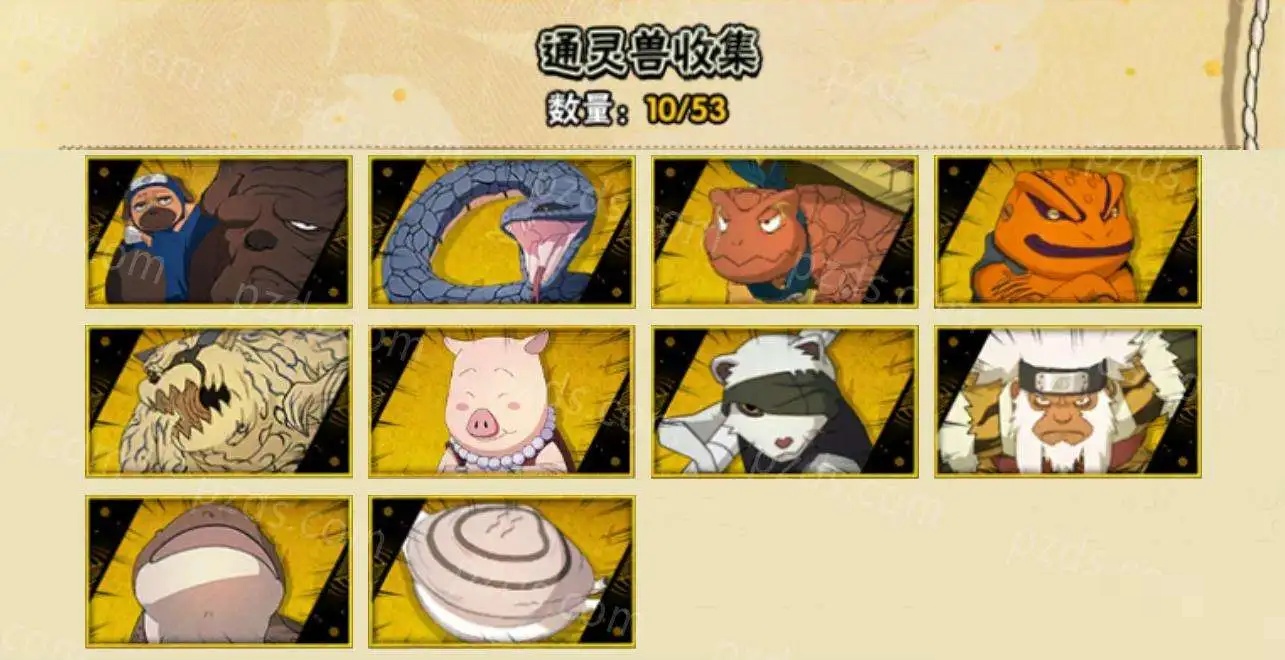Click the 数量 10/53 collection counter
The height and width of the screenshot is (660, 1285).
click(x=637, y=109)
